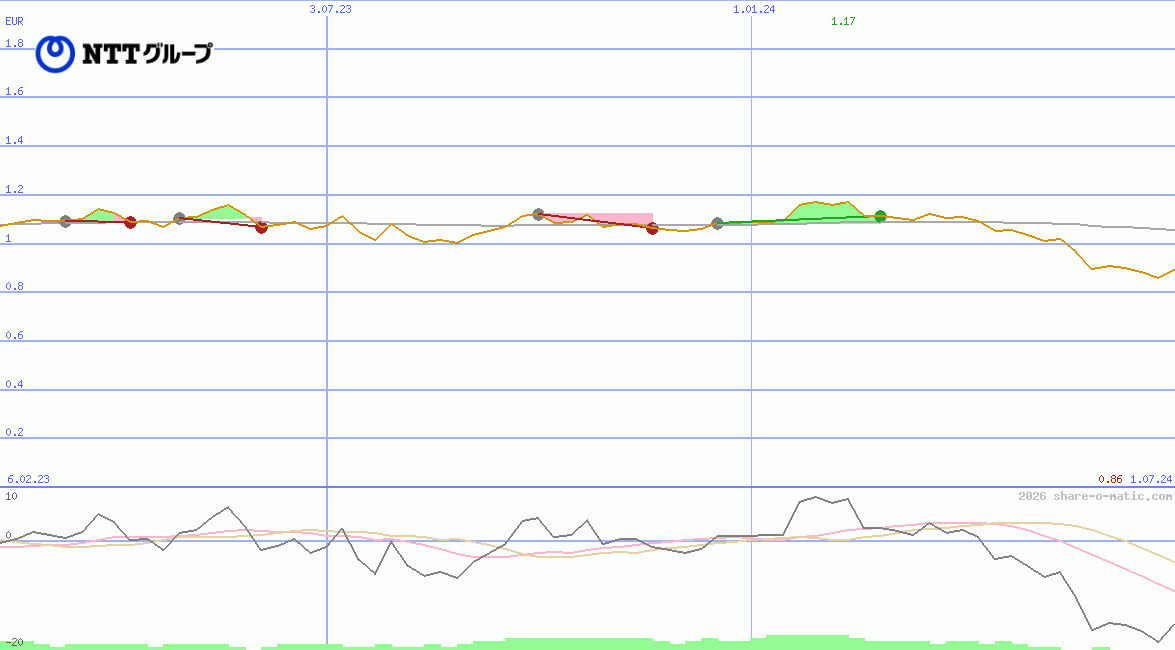Click the 1.07.24 end date label
1175x650 pixels.
[1150, 480]
